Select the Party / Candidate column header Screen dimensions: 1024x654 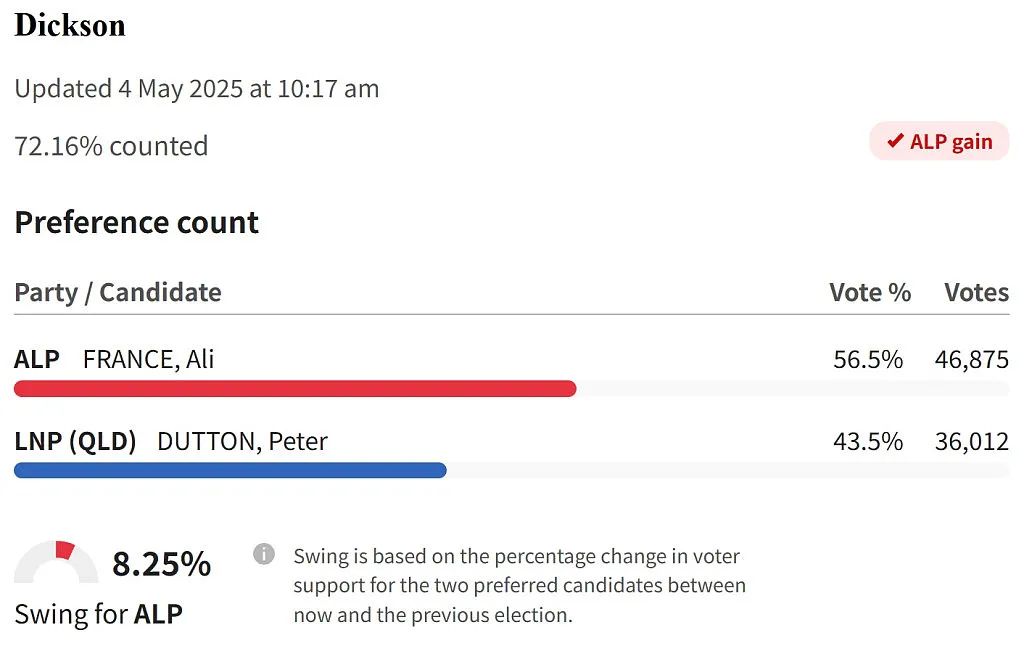click(x=118, y=293)
